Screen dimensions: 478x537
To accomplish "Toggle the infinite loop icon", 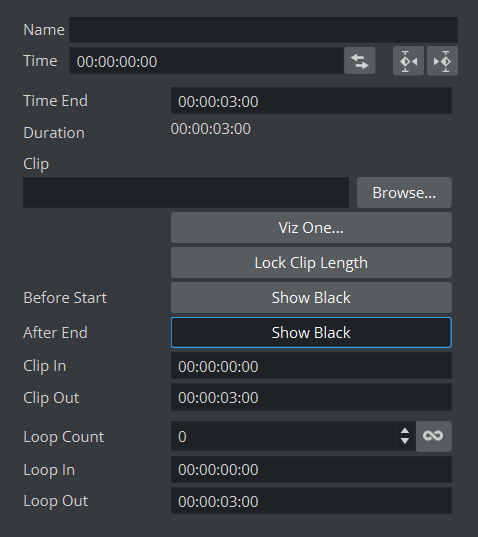I will coord(433,436).
